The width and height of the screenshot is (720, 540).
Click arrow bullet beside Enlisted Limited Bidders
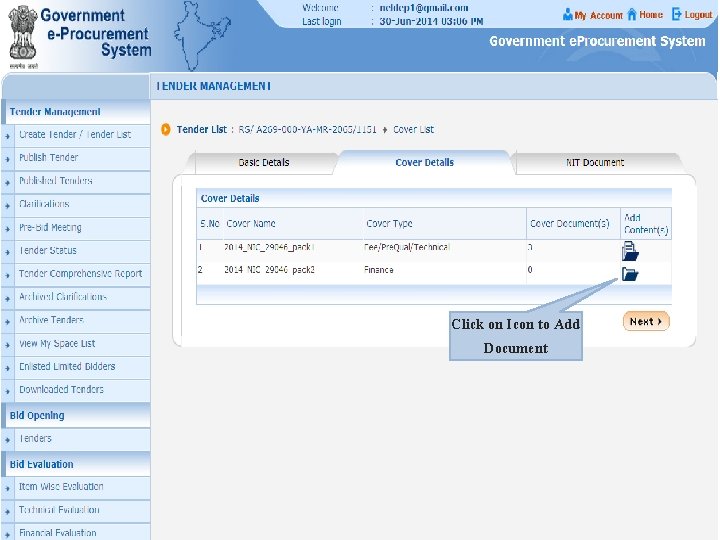point(7,368)
